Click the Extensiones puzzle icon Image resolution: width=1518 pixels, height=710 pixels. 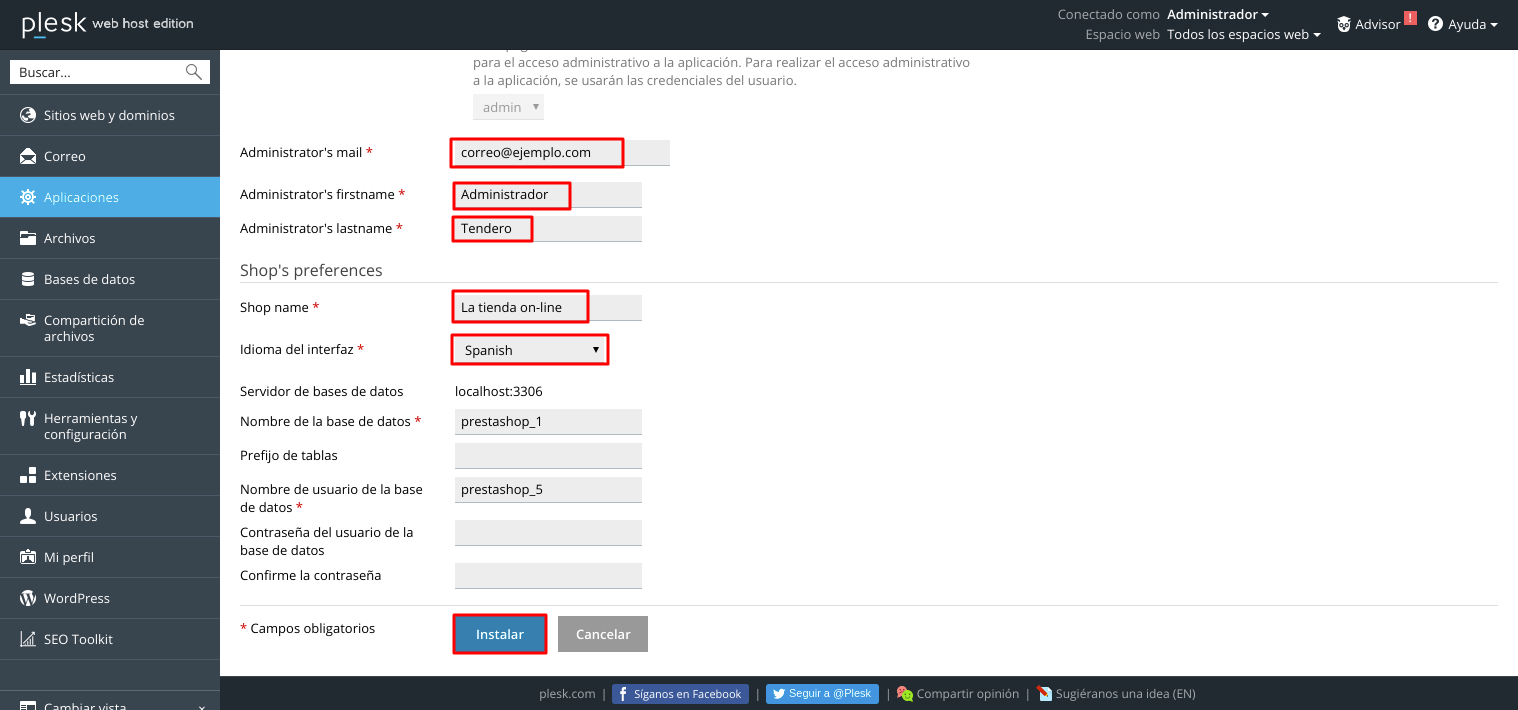27,475
